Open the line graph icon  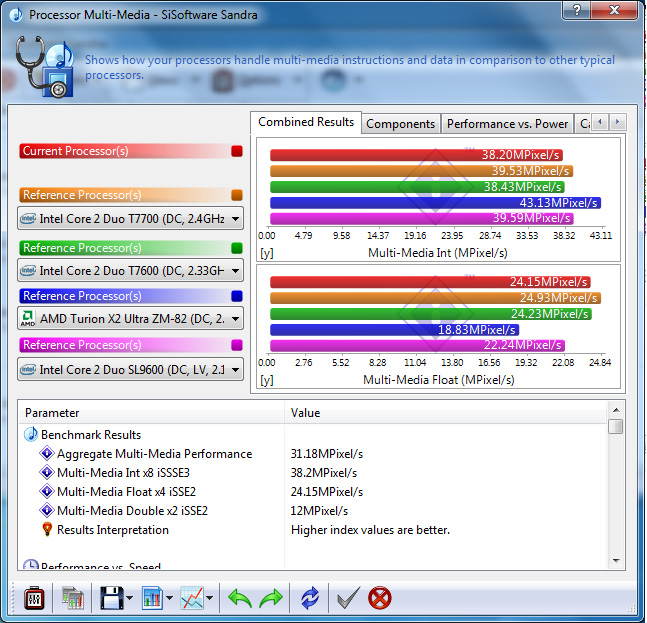tap(192, 598)
